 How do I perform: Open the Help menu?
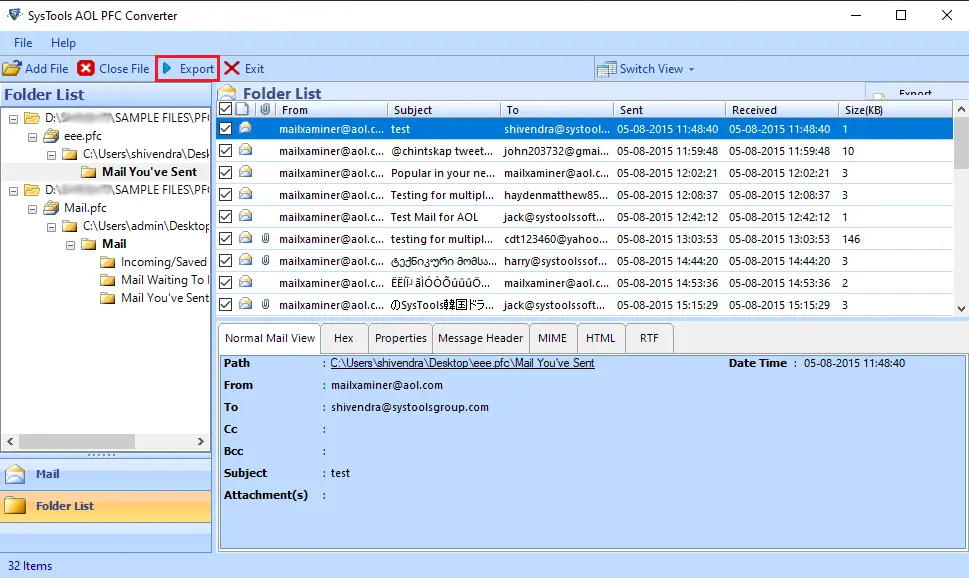63,43
